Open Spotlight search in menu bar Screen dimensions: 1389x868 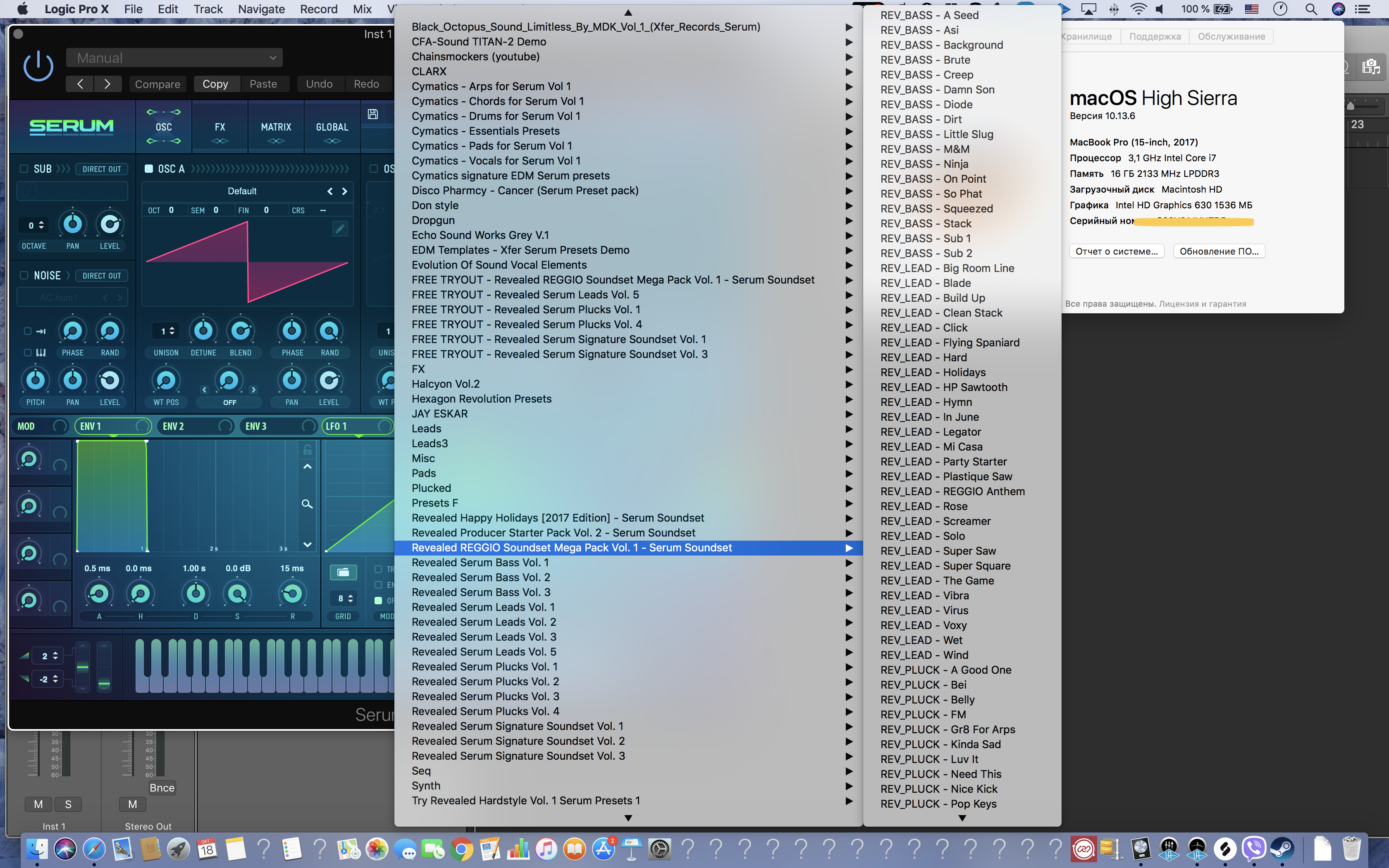(x=1311, y=9)
